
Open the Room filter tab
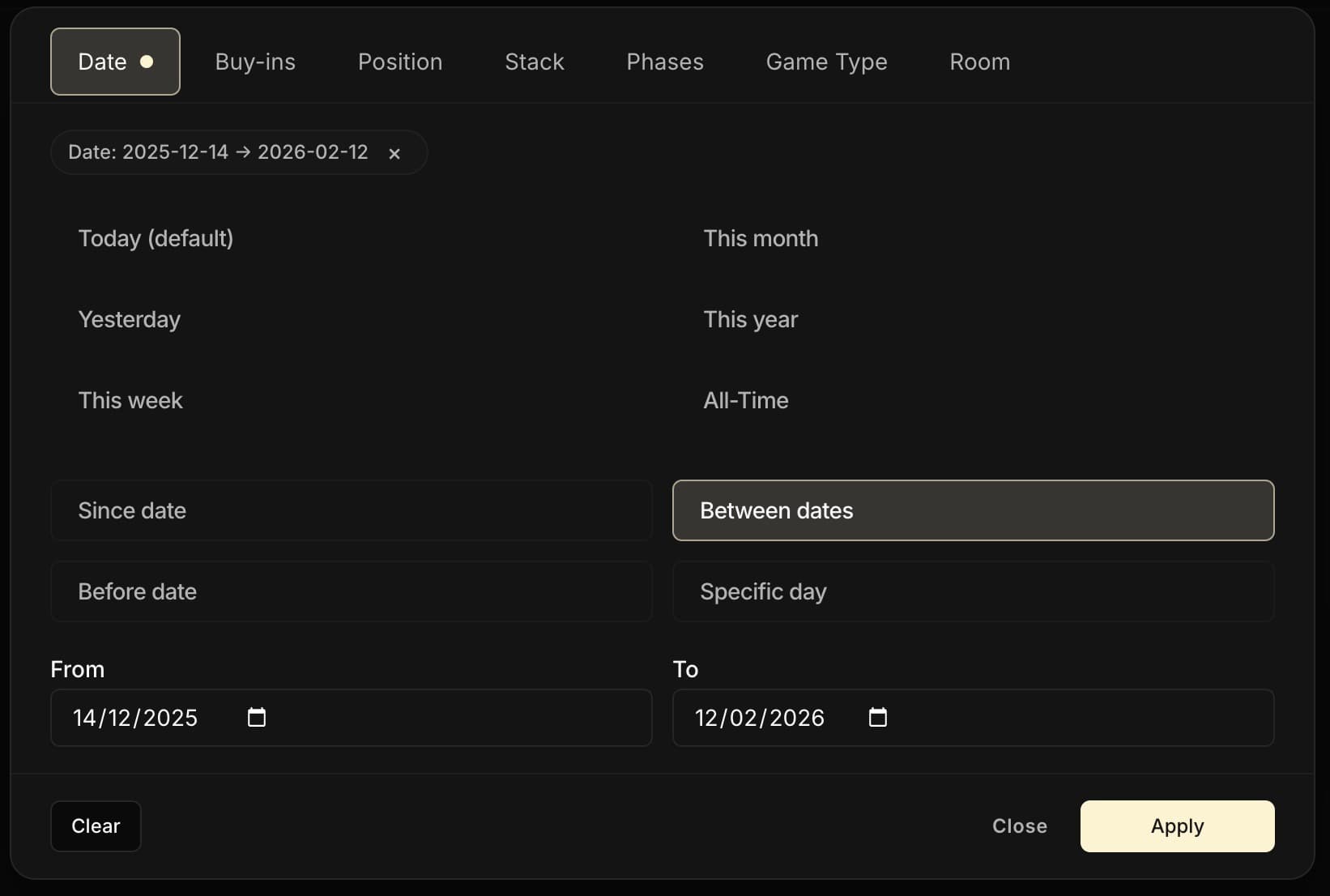(x=979, y=62)
